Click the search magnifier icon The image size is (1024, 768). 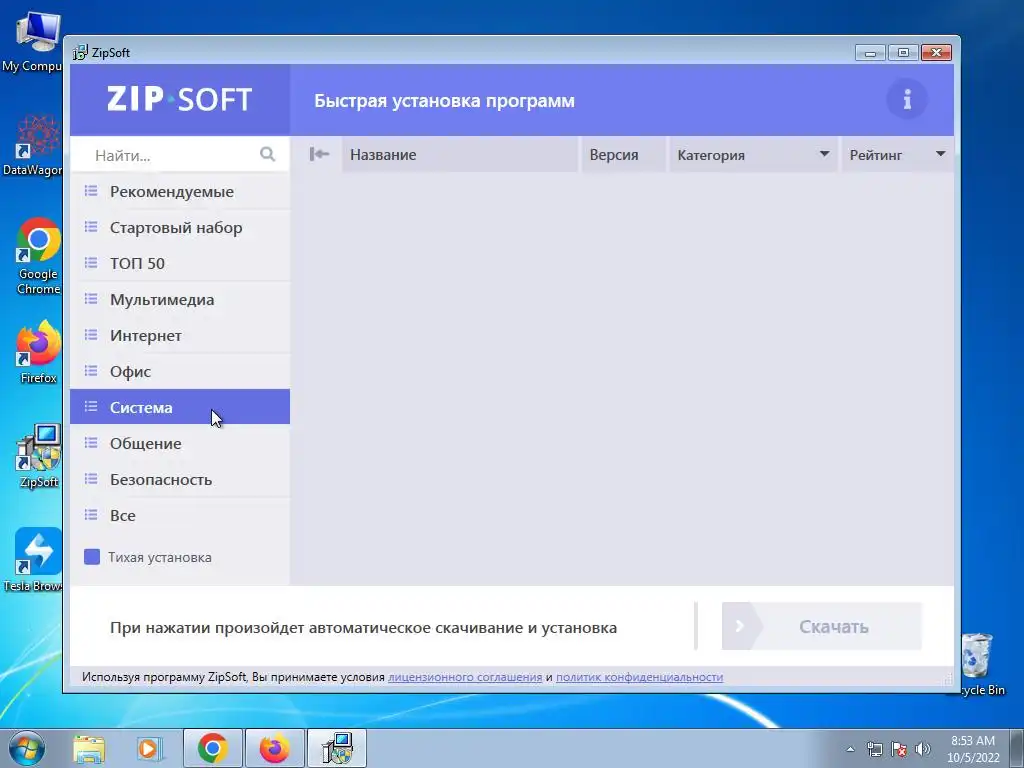click(267, 154)
